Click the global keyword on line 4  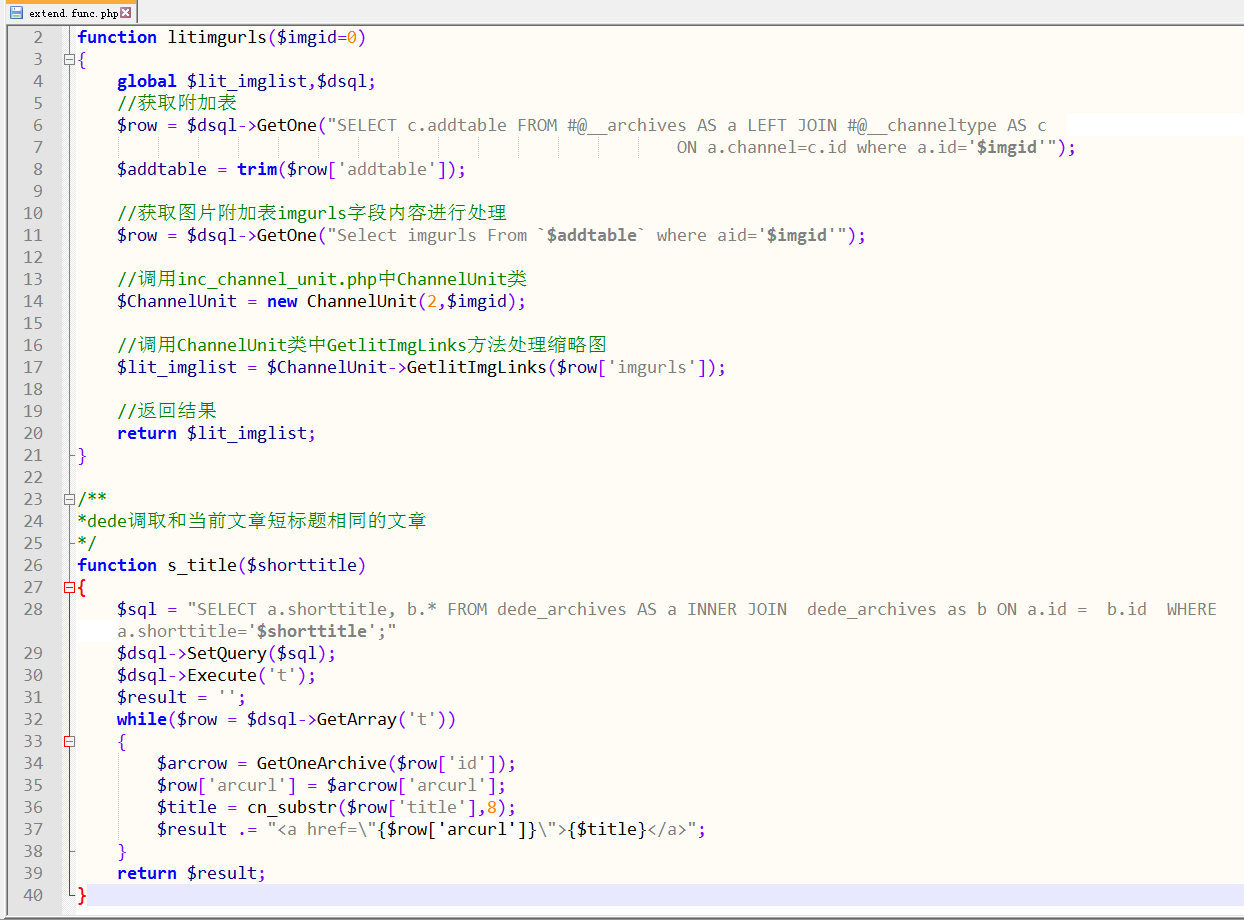[146, 81]
